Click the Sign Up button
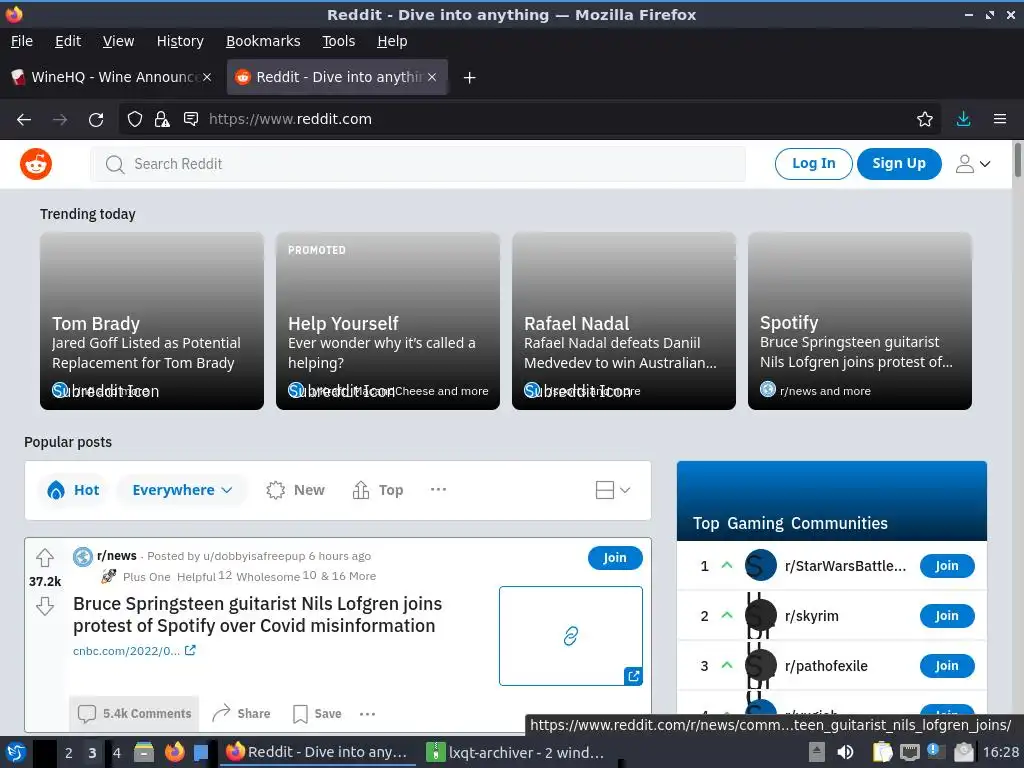 tap(899, 164)
